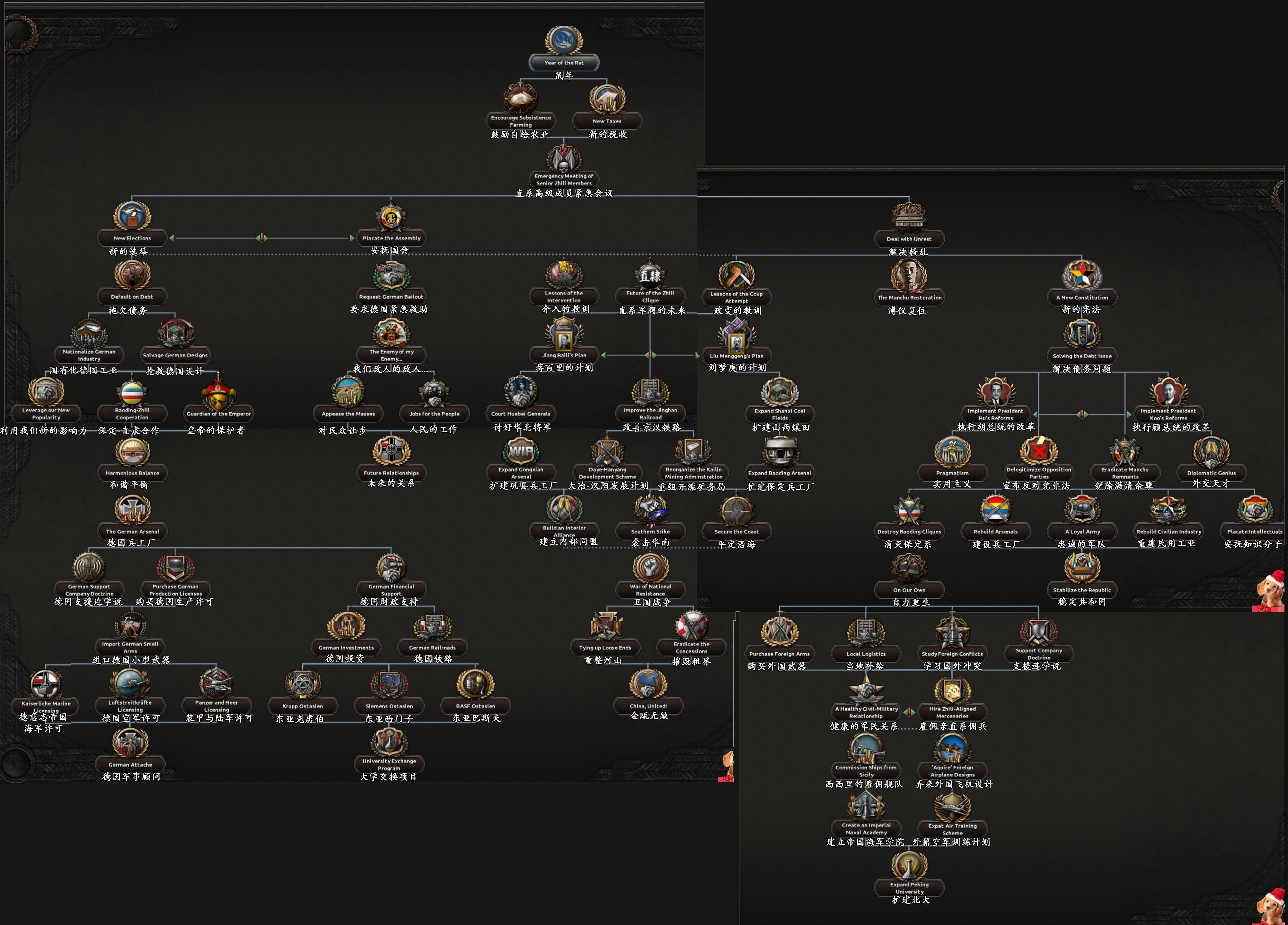The width and height of the screenshot is (1288, 925).
Task: Click Eradicate Manchu Remnants label
Action: 1125,473
